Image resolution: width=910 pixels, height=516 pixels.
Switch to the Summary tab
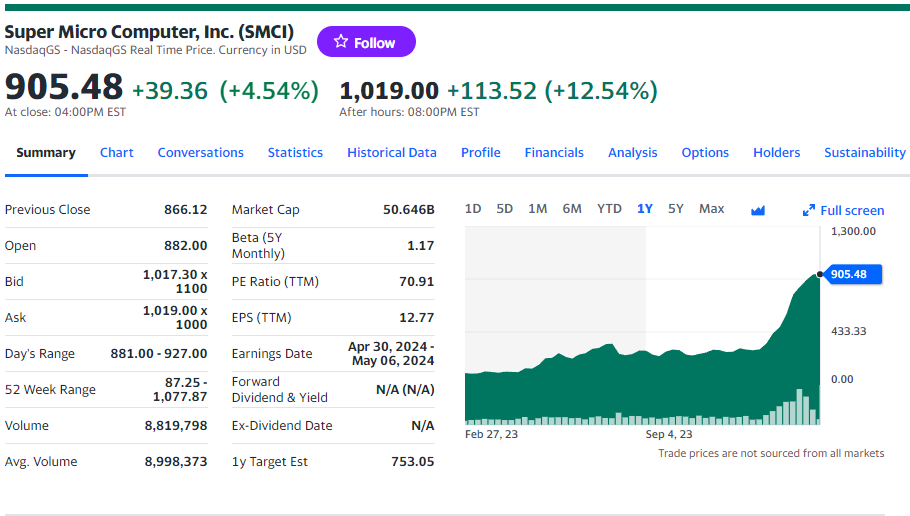point(46,153)
